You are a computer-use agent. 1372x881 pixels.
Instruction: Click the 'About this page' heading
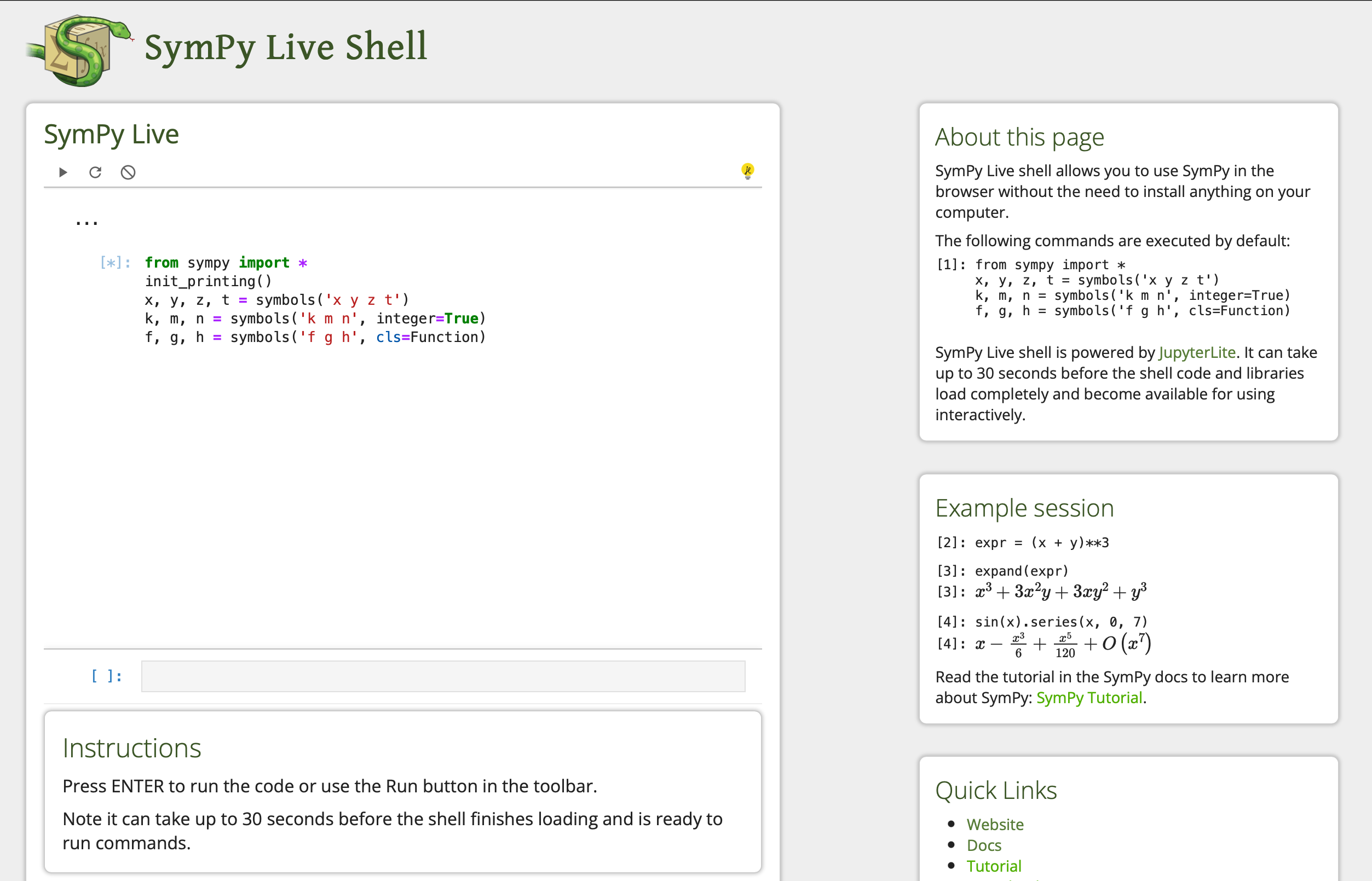coord(1019,137)
